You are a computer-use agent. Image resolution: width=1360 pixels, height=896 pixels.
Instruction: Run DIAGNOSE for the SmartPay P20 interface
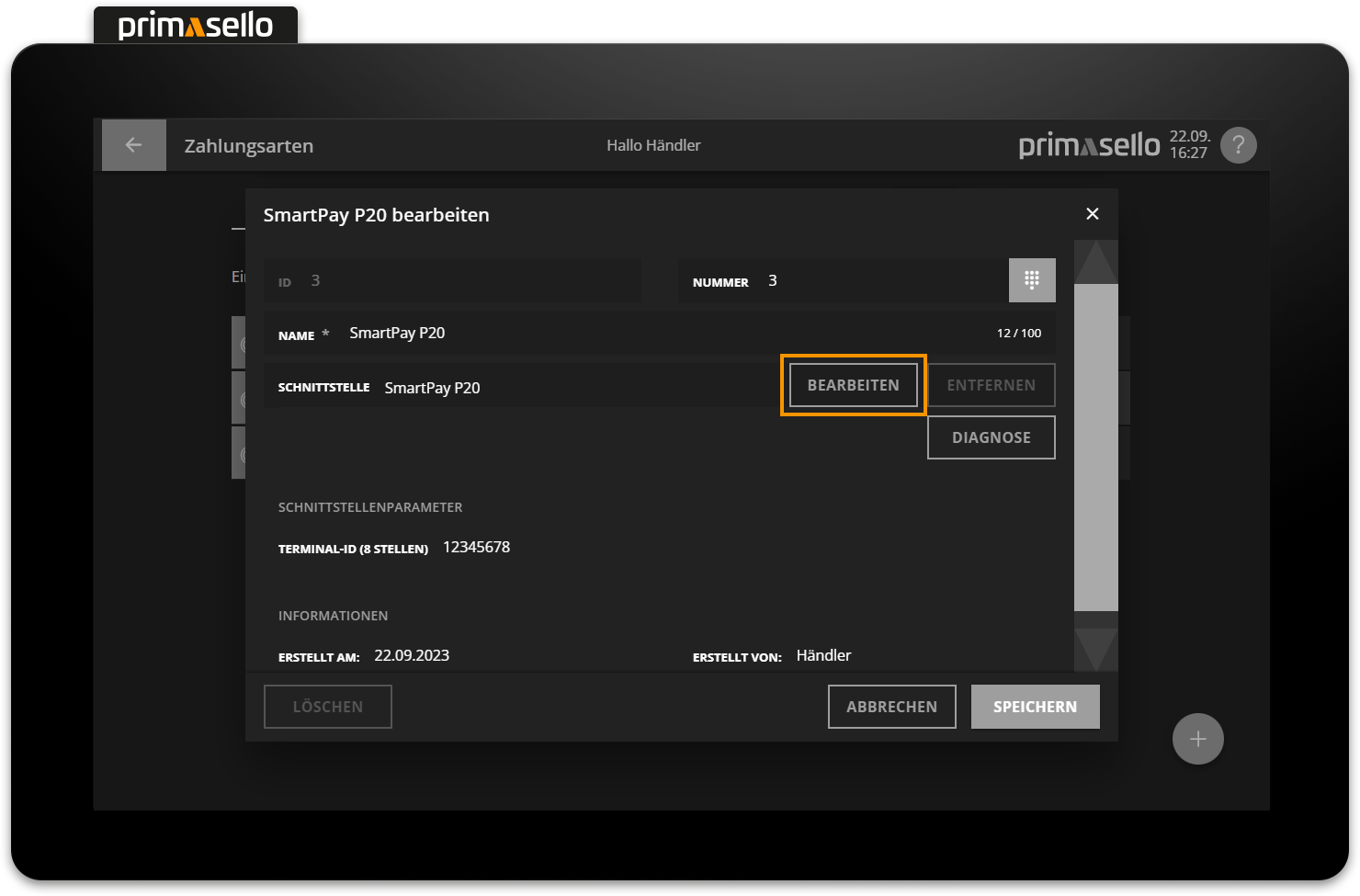(991, 437)
